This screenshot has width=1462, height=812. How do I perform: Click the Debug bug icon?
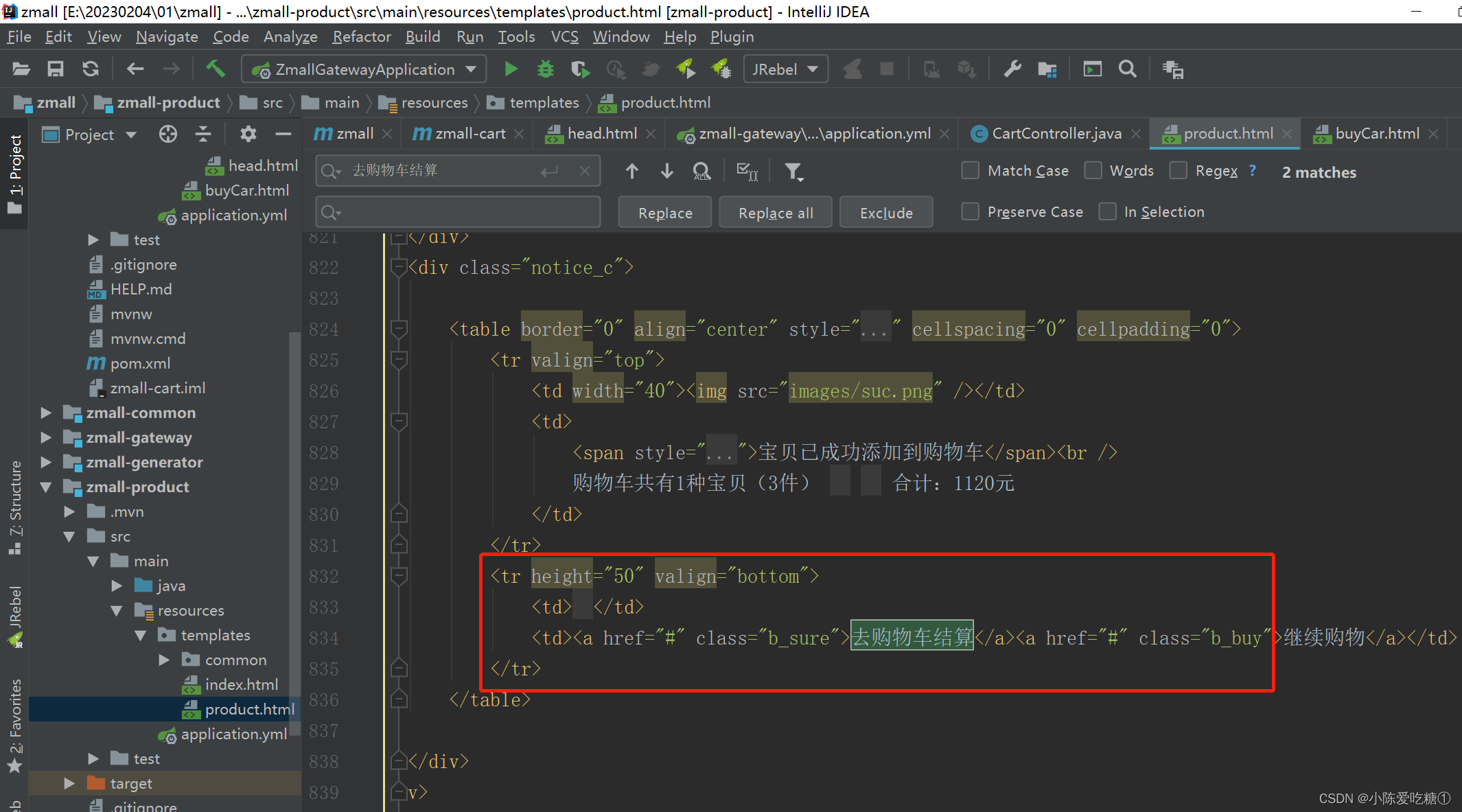pos(545,69)
